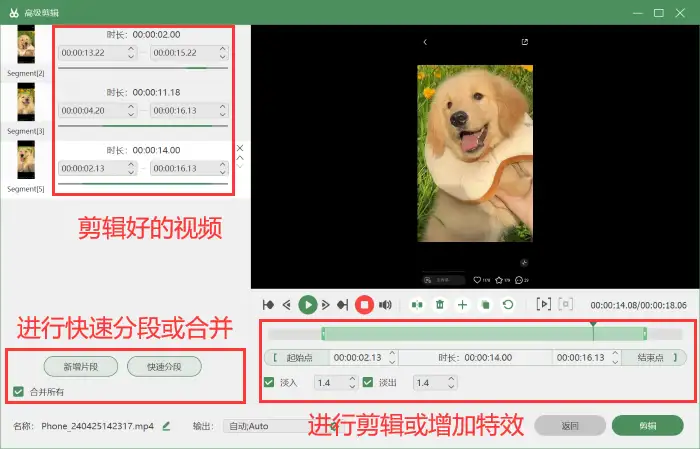Click the right trim handle on timeline
700x449 pixels.
click(x=645, y=333)
